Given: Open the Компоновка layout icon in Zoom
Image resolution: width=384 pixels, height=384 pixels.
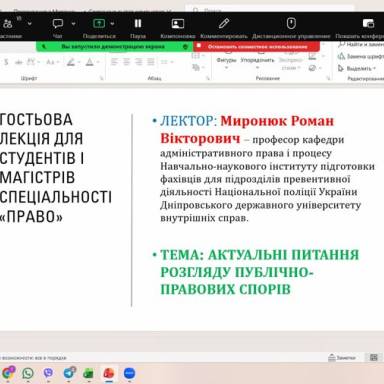Looking at the screenshot, I should click(178, 24).
